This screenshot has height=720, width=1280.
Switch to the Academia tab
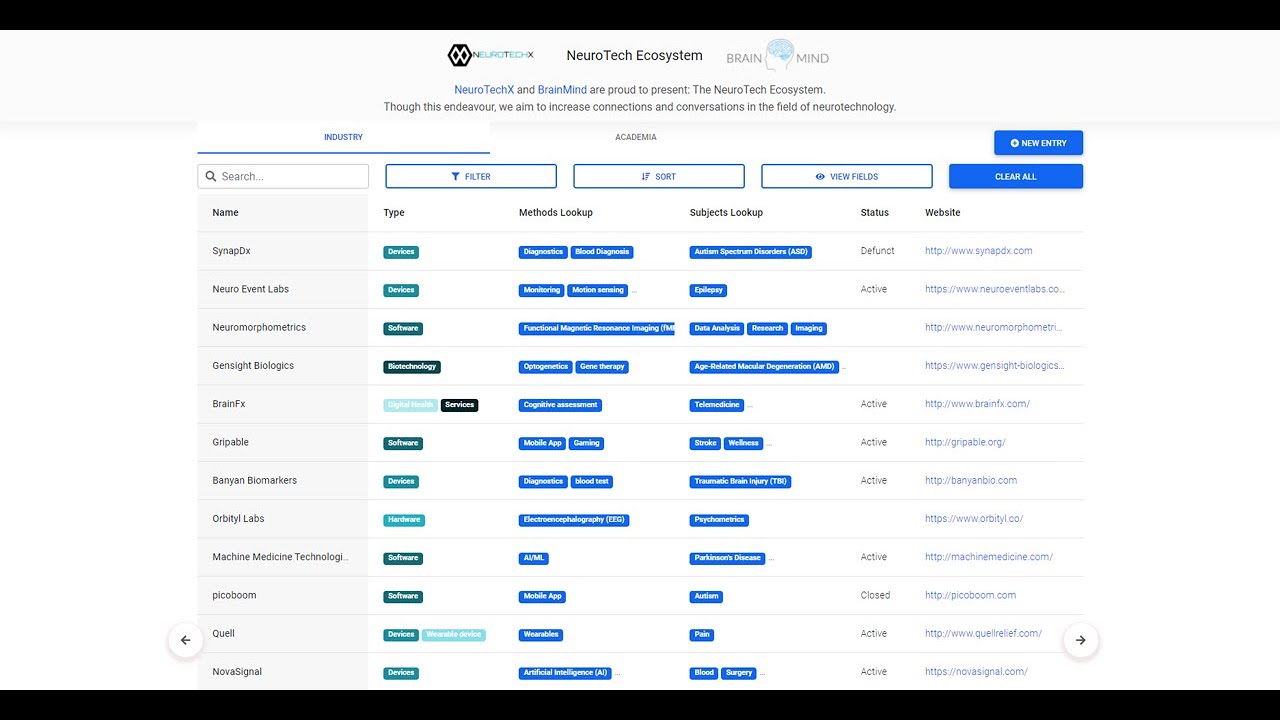click(x=636, y=137)
